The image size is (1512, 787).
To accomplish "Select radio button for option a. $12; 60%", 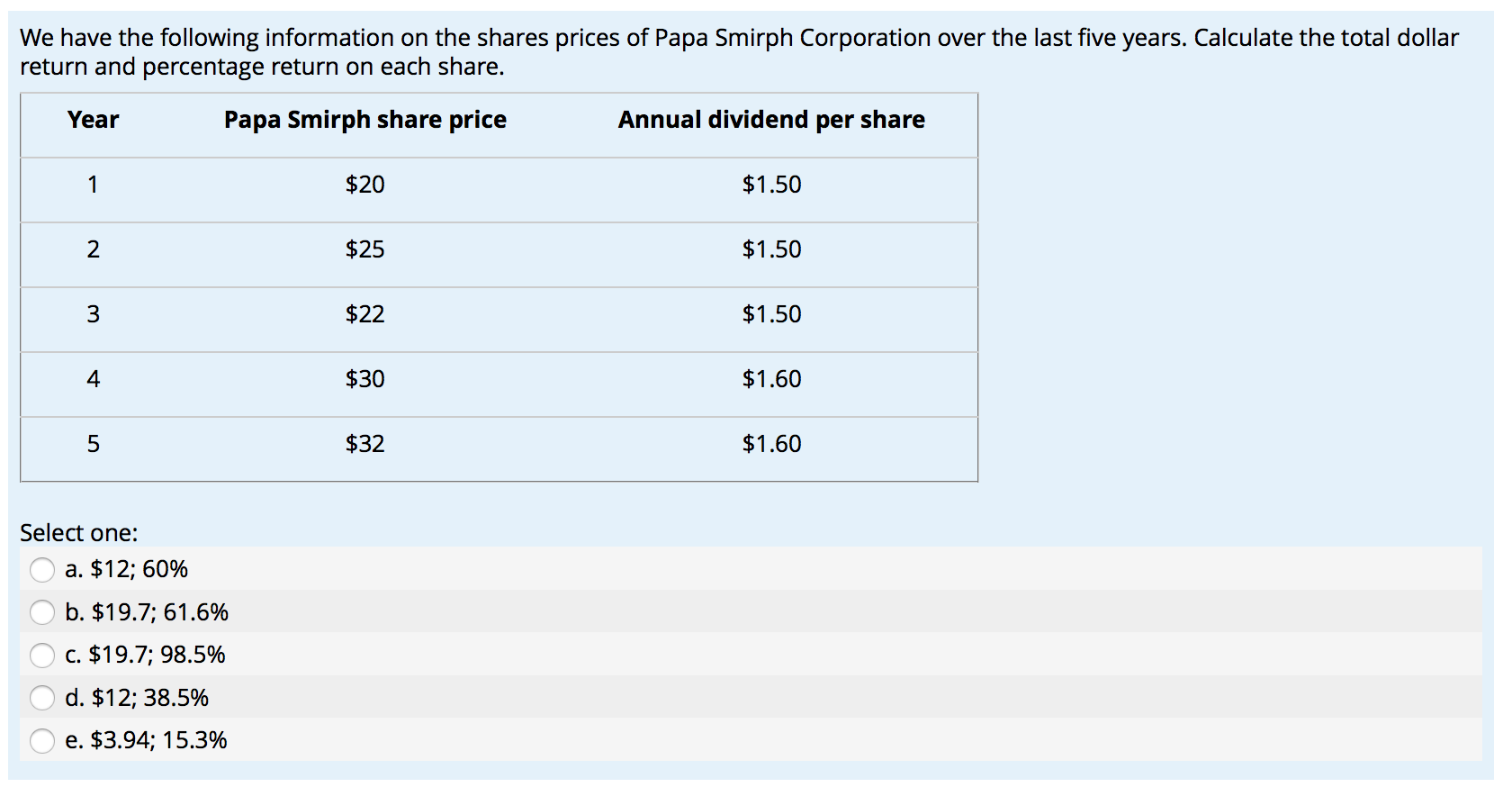I will tap(42, 569).
